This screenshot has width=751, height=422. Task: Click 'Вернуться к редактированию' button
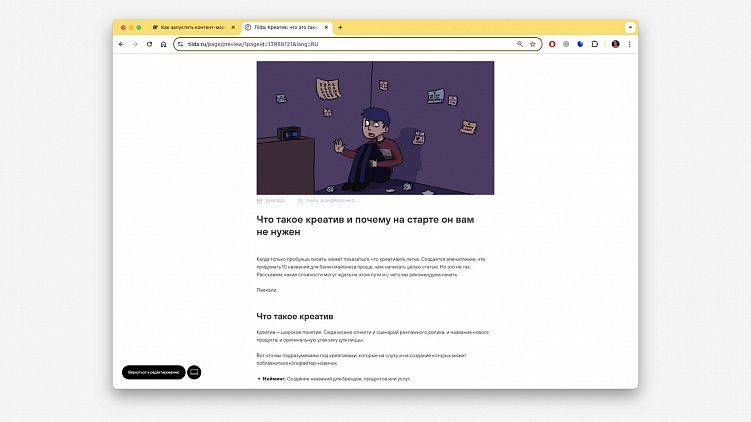(153, 372)
